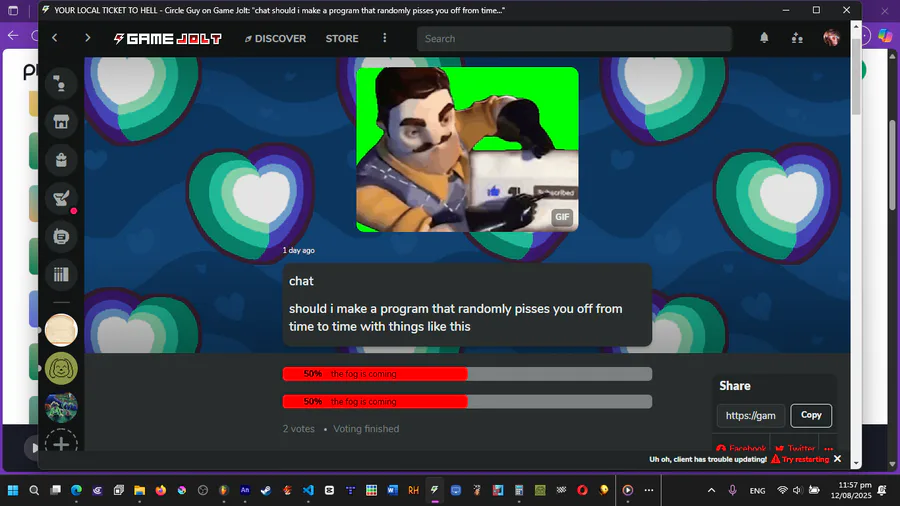Screen dimensions: 900x506
Task: Go back with the client's back arrow
Action: [x=55, y=38]
